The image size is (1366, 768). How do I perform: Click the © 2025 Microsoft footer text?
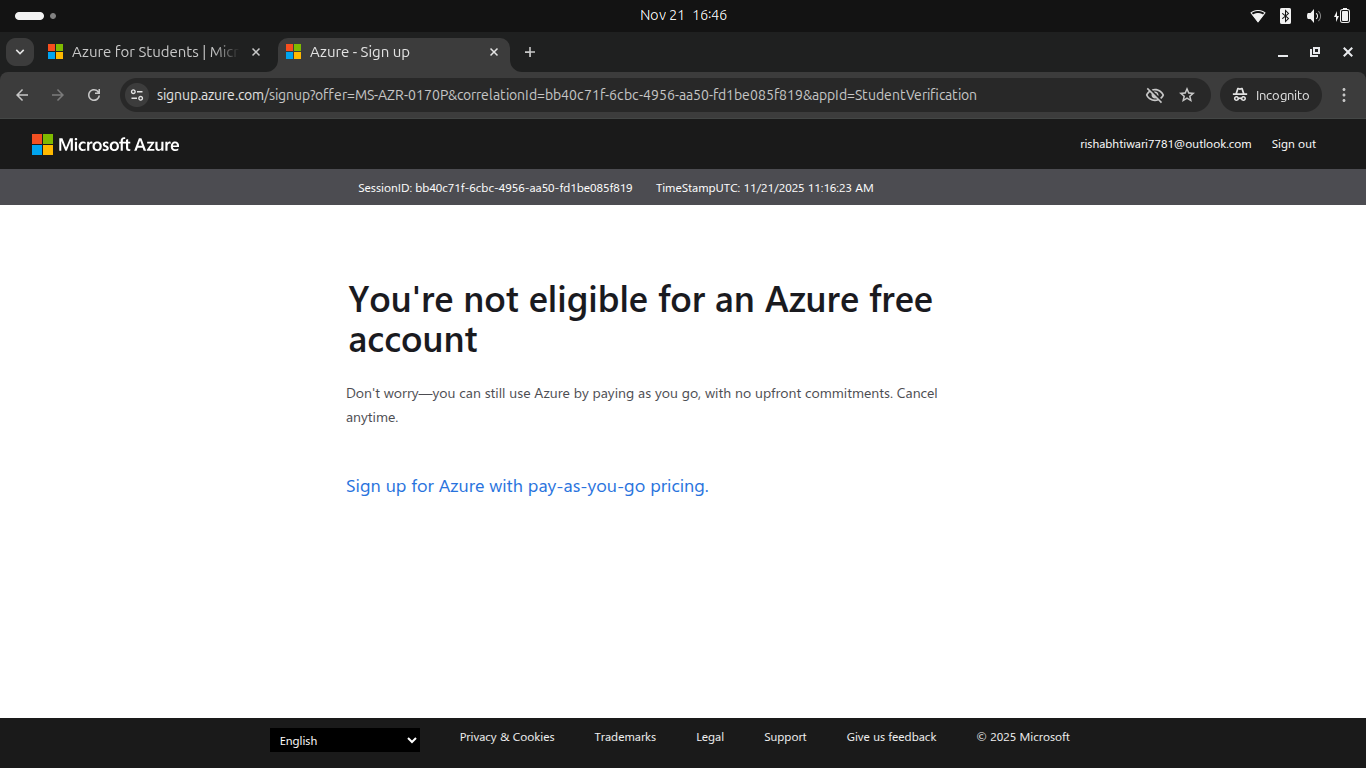[1023, 737]
